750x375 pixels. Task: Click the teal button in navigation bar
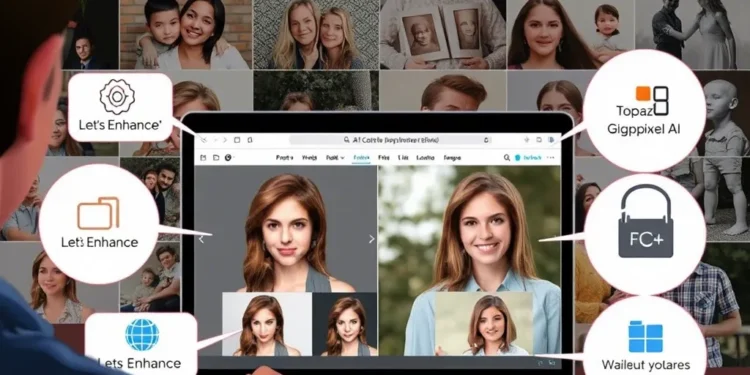pyautogui.click(x=529, y=158)
